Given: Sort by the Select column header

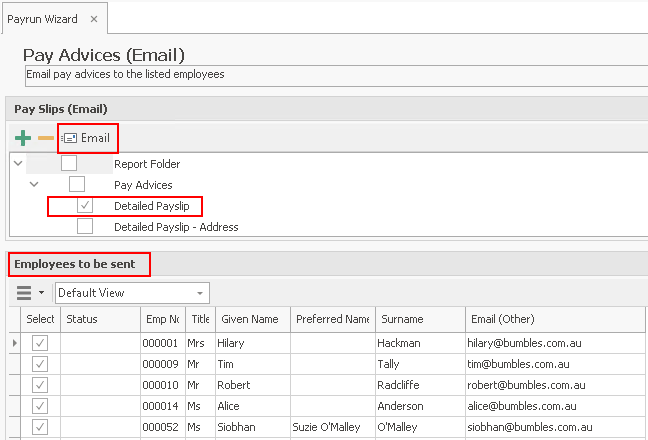Looking at the screenshot, I should point(40,319).
